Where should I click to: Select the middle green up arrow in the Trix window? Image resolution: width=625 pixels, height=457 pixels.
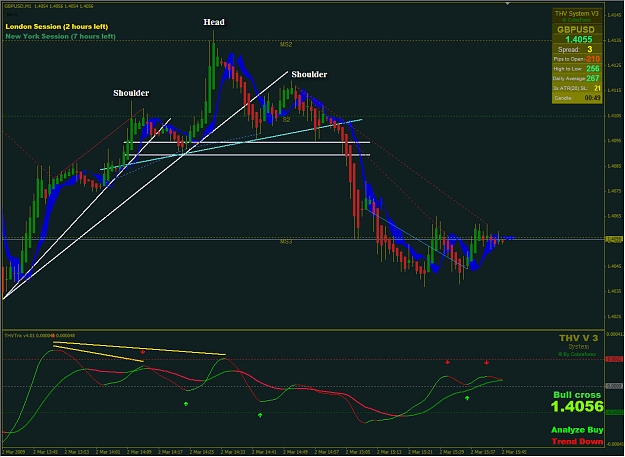tap(260, 415)
